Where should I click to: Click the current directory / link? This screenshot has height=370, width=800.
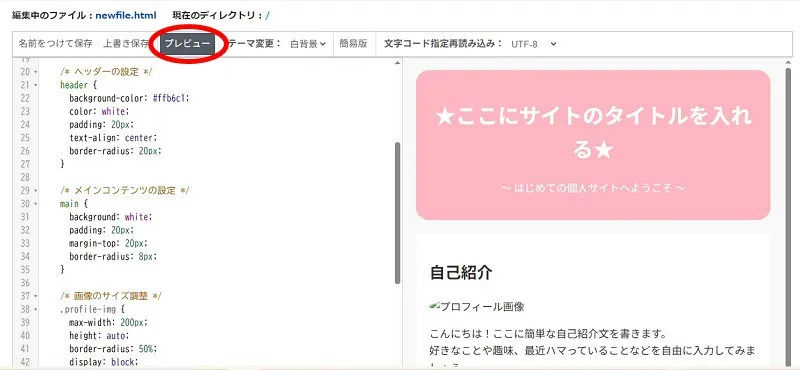coord(267,15)
